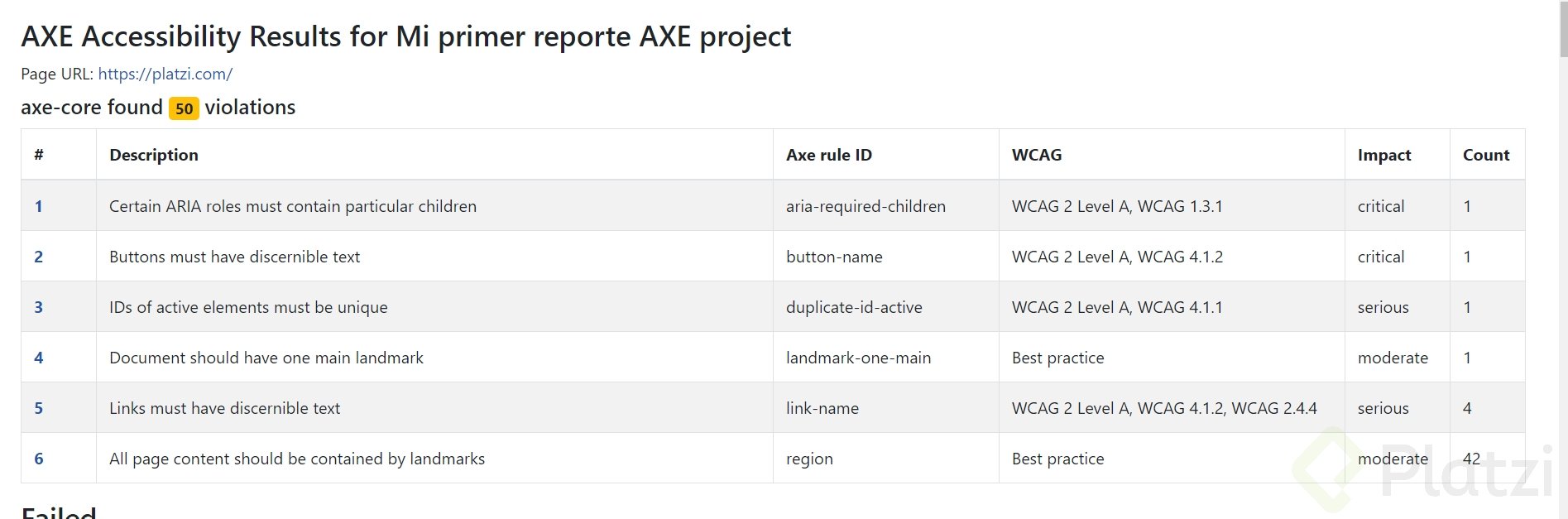Sort by the WCAG column header

click(x=1033, y=155)
